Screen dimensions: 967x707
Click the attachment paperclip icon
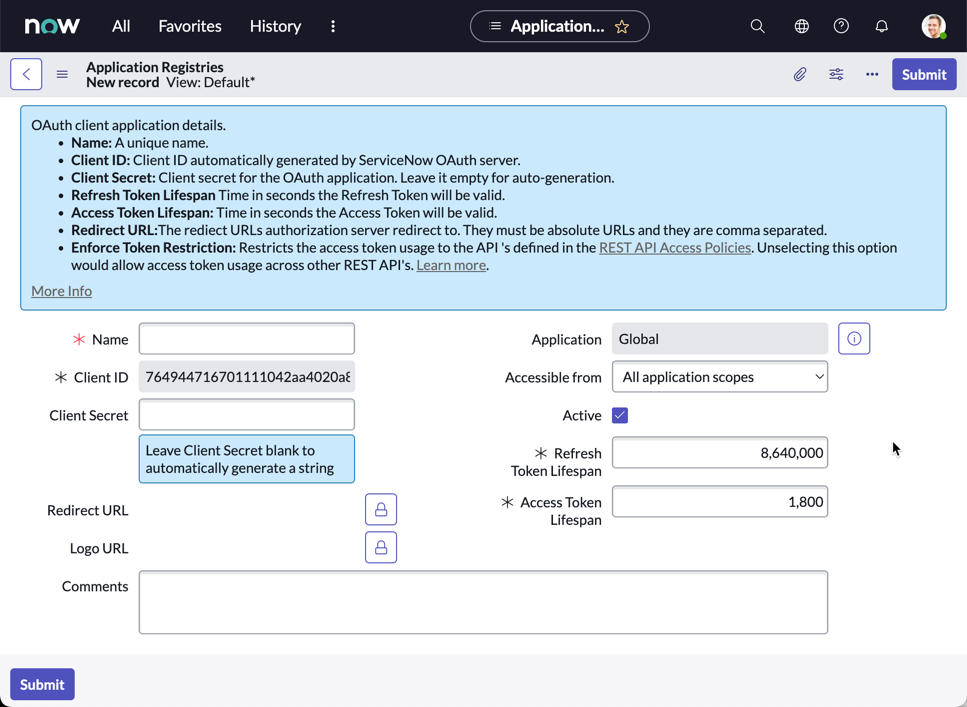coord(800,74)
